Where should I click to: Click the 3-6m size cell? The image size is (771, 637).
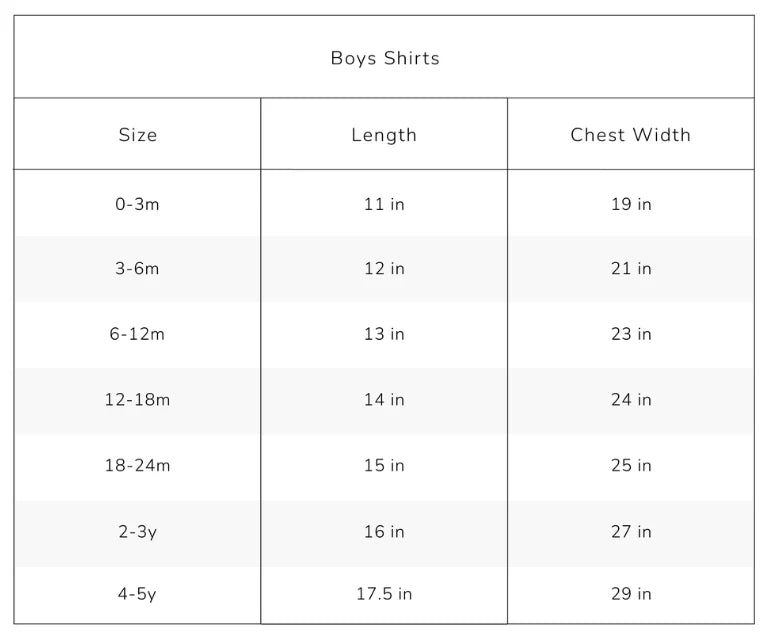click(137, 269)
